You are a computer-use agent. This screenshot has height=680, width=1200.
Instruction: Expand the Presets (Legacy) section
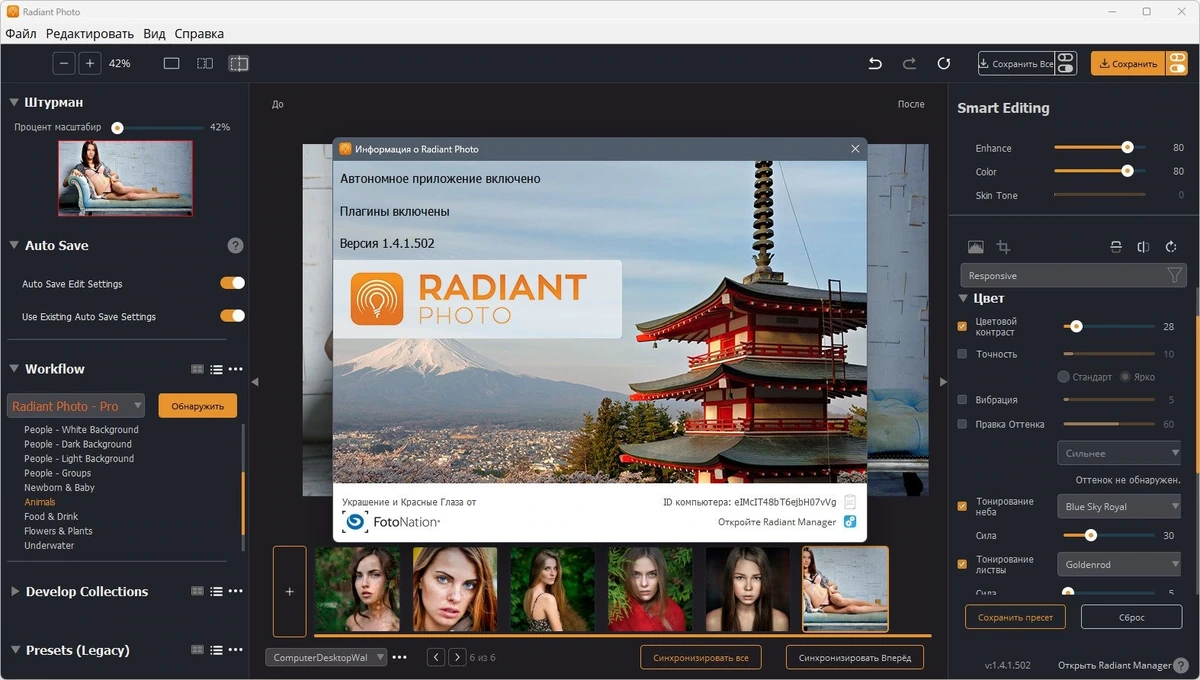point(14,650)
